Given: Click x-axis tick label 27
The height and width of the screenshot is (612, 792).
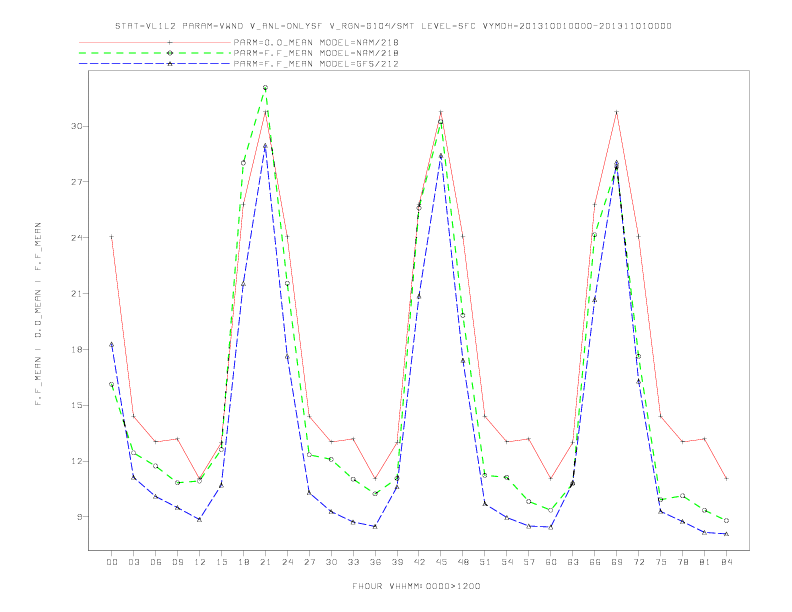Looking at the screenshot, I should [309, 562].
